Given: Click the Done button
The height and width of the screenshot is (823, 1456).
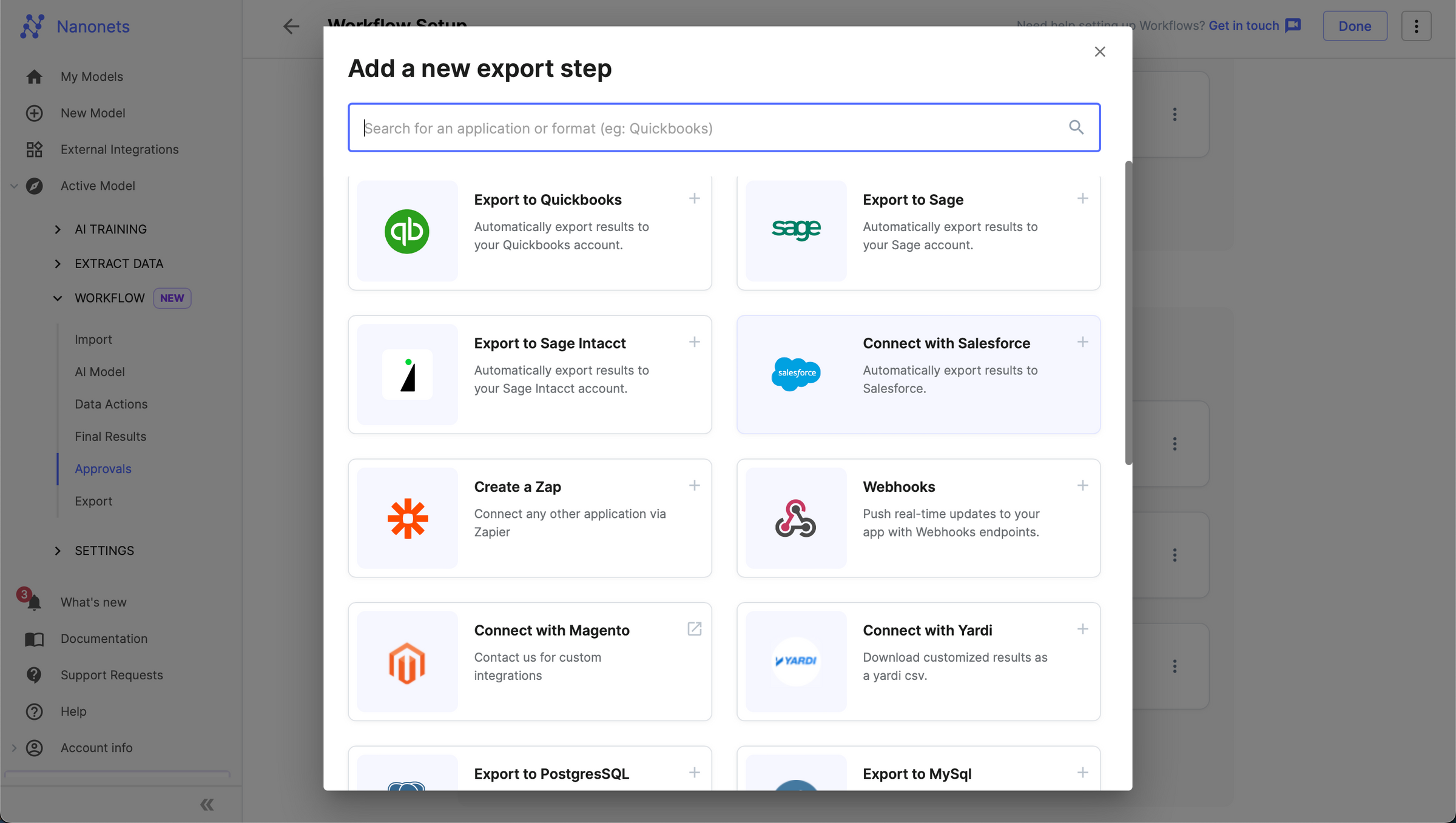Looking at the screenshot, I should pos(1355,25).
